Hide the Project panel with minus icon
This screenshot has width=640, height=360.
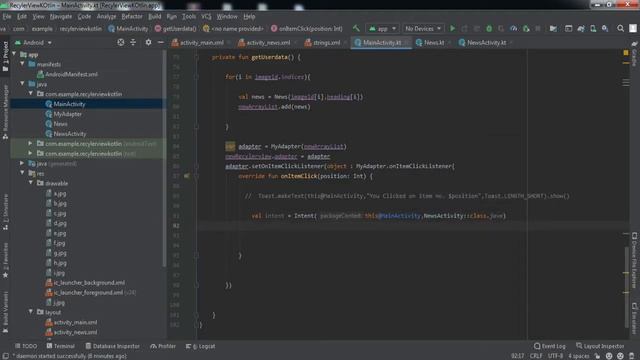pyautogui.click(x=160, y=42)
